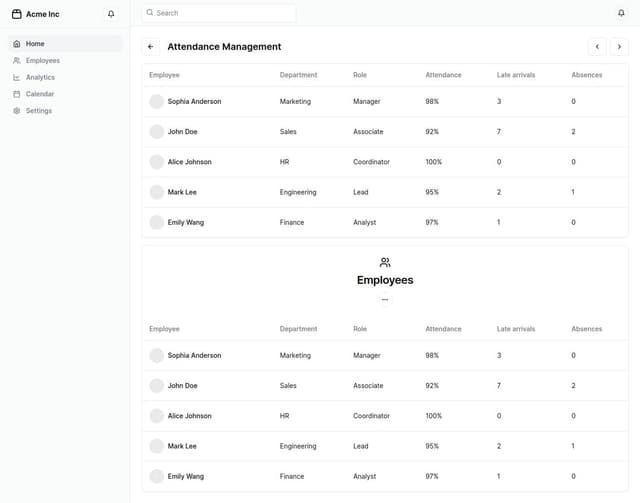The height and width of the screenshot is (503, 640).
Task: Click the Department header in bottom table
Action: pyautogui.click(x=298, y=329)
